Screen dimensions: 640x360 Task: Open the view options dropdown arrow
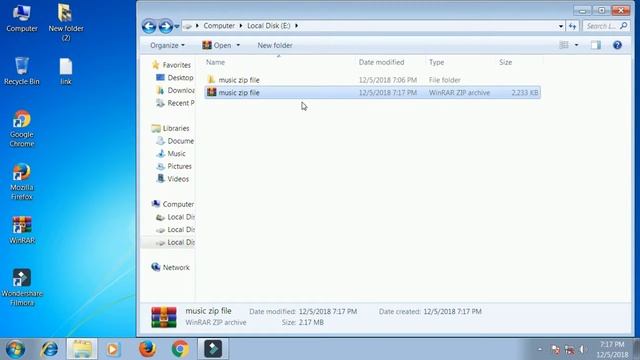click(x=576, y=45)
